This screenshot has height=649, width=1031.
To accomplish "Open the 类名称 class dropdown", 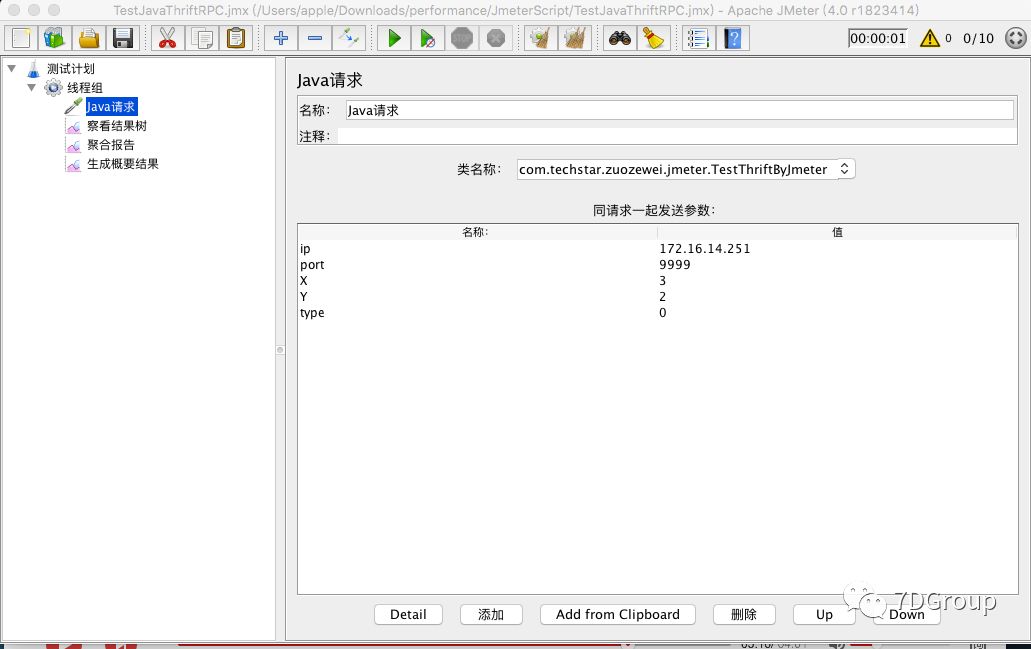I will 686,169.
